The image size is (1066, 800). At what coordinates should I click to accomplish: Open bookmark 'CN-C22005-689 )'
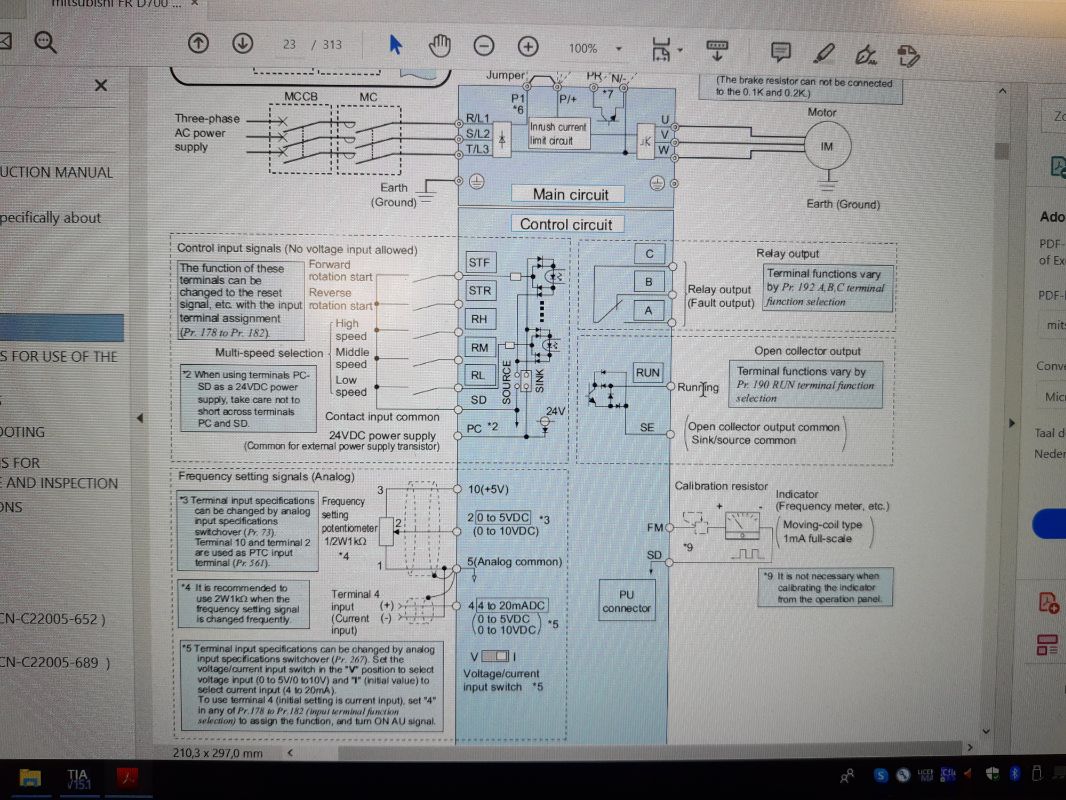click(x=55, y=662)
